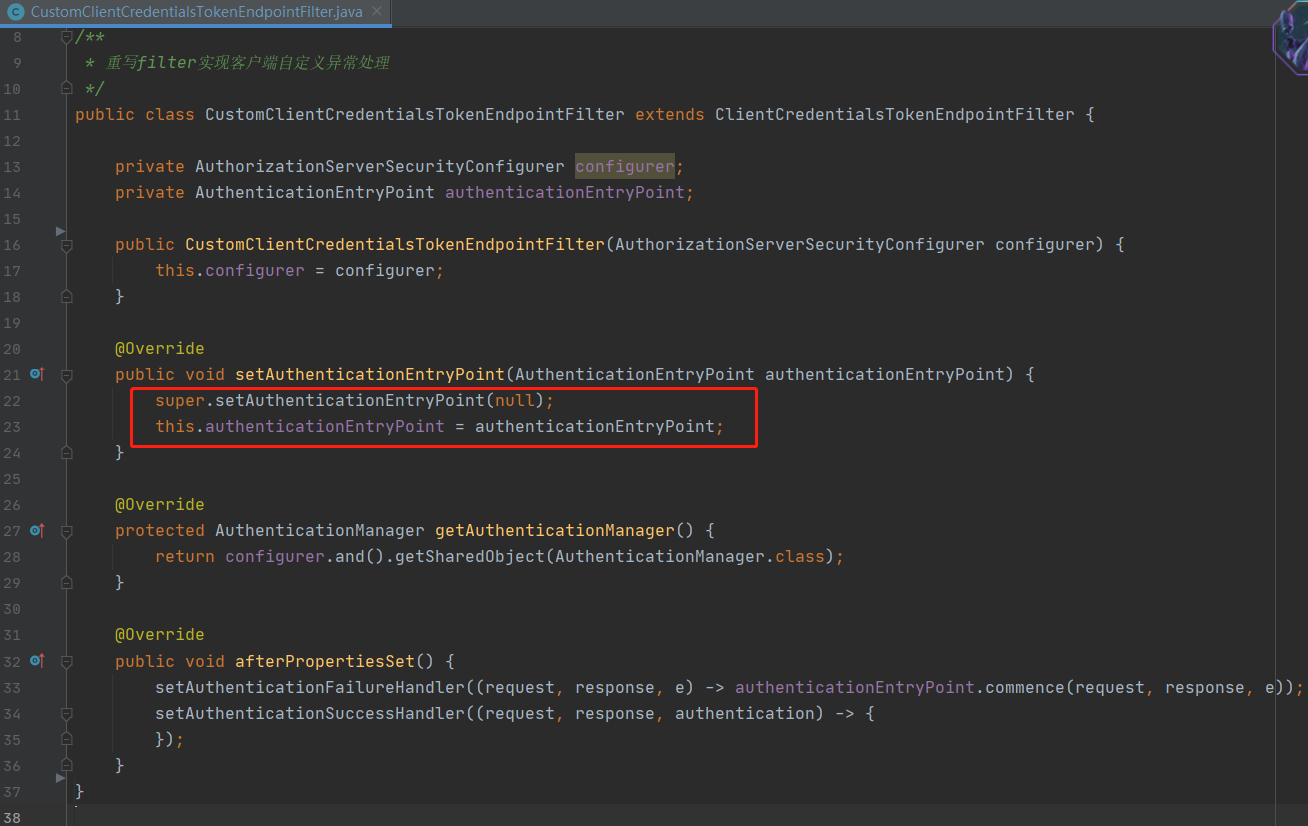Close the CustomClientCredentialsTokenEndpointFilter.java tab

pyautogui.click(x=378, y=13)
